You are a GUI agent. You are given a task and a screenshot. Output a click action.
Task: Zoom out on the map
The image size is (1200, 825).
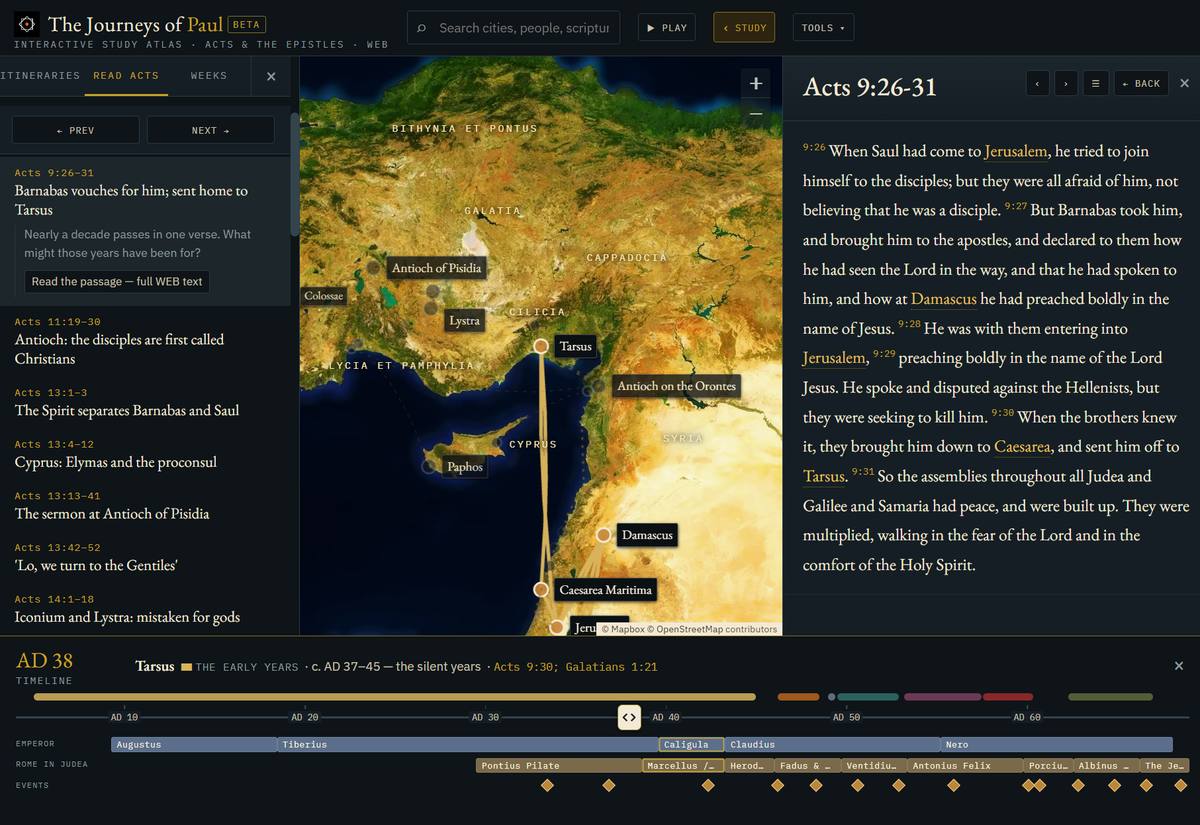click(756, 113)
